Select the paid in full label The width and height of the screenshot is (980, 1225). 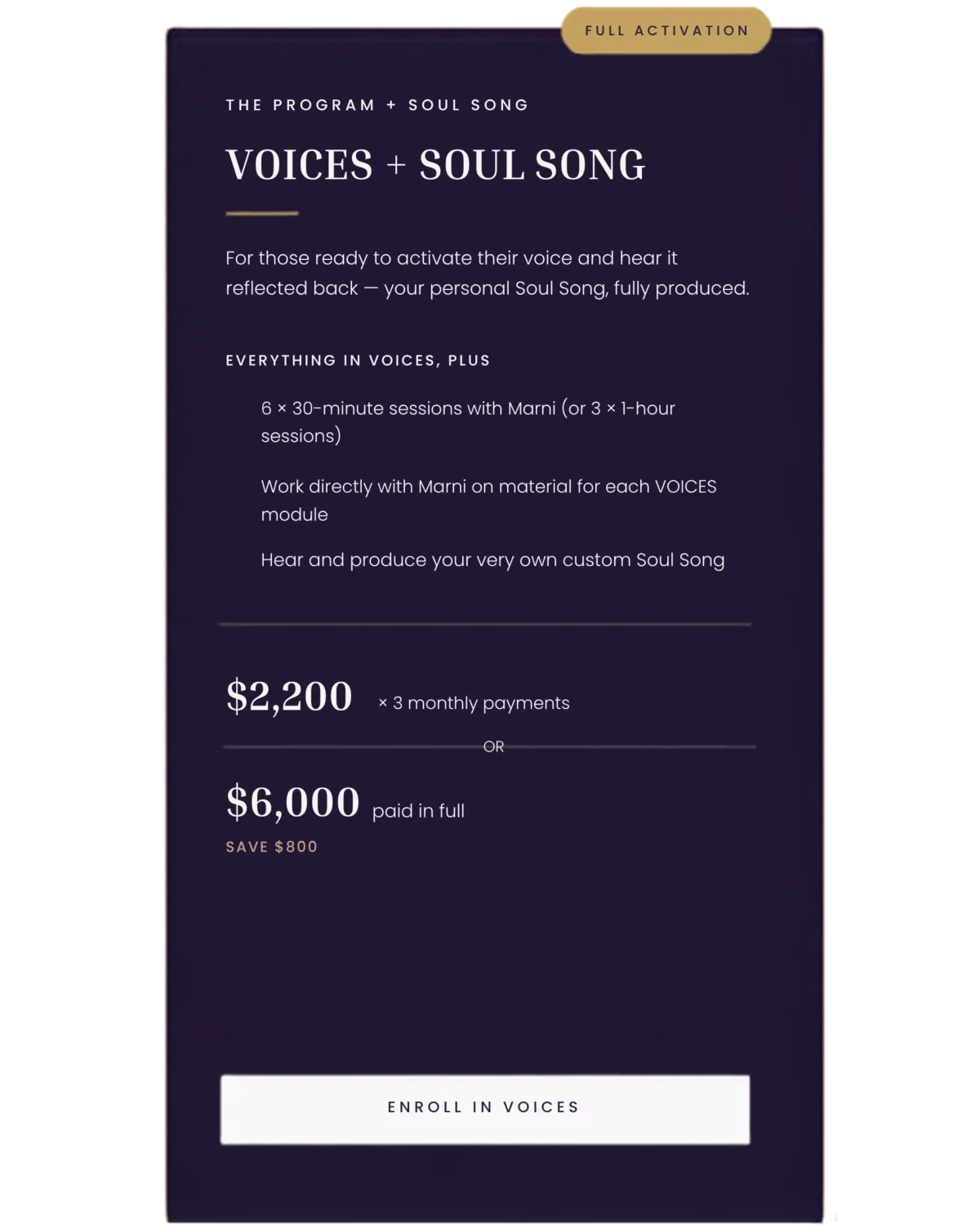418,811
